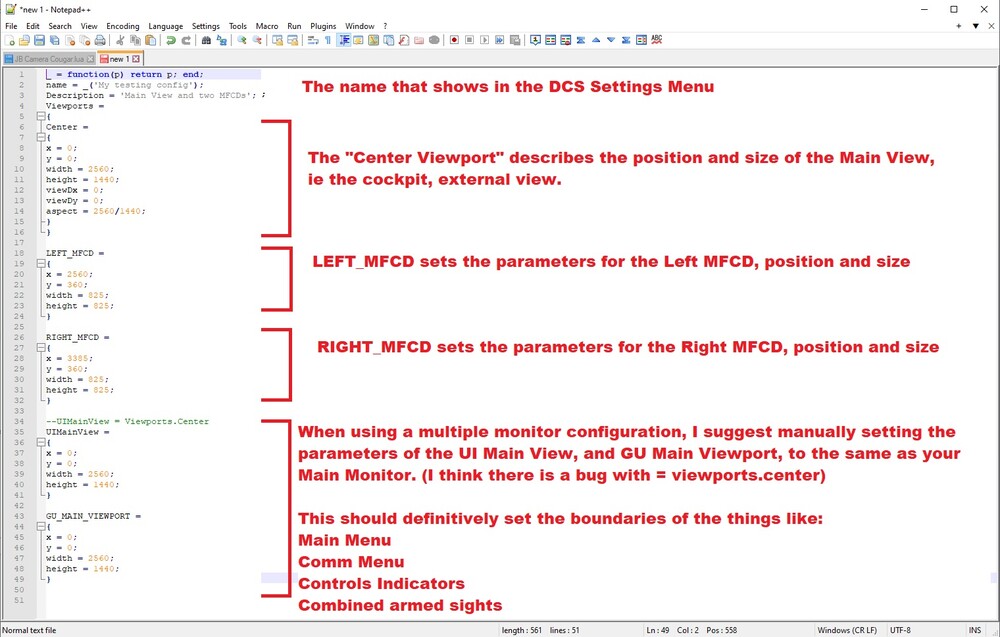The image size is (1000, 637).
Task: Open the Replace dialog toolbar icon
Action: (221, 40)
